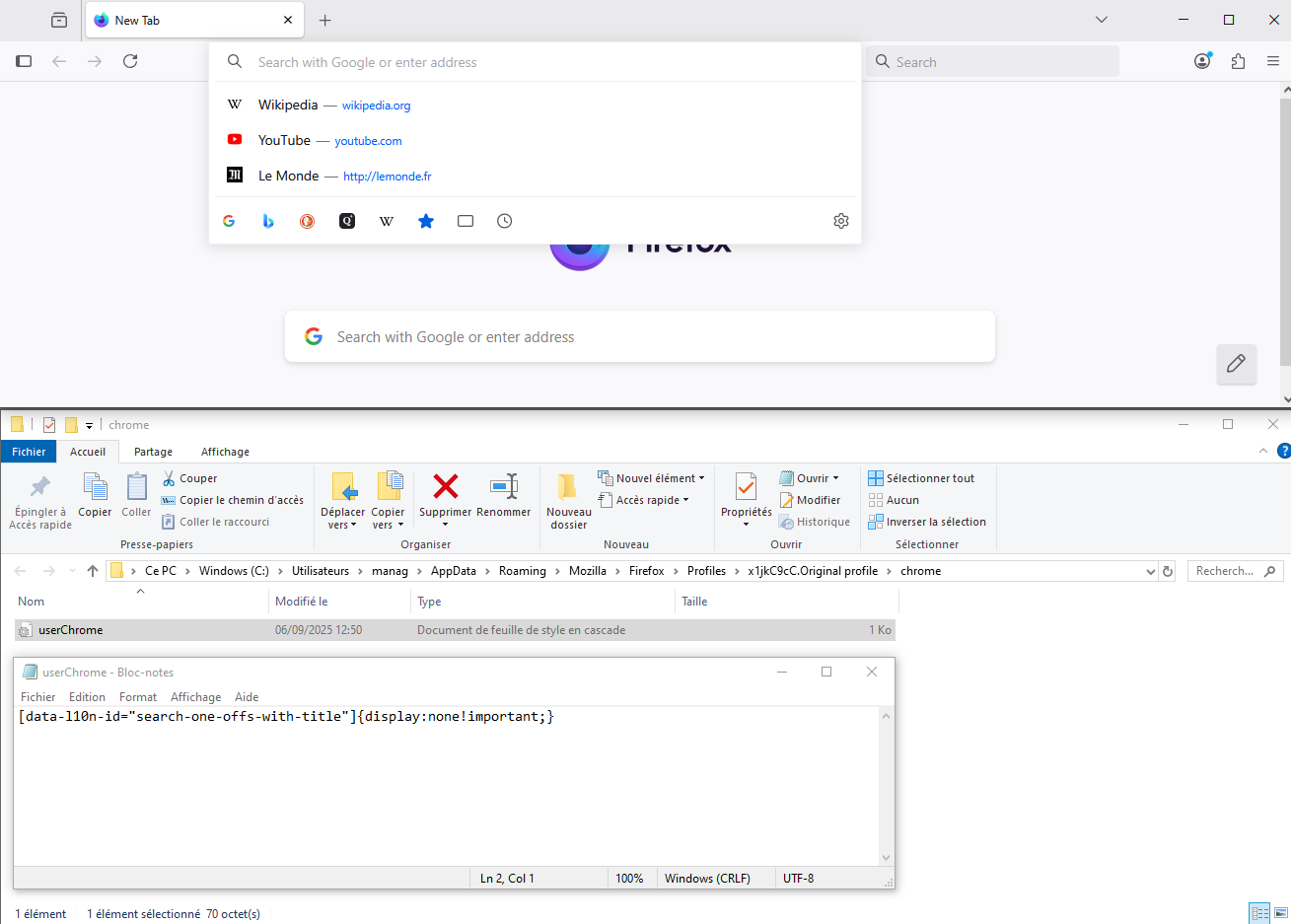Click Aucun selection button in Explorer
The image size is (1291, 924).
point(894,500)
